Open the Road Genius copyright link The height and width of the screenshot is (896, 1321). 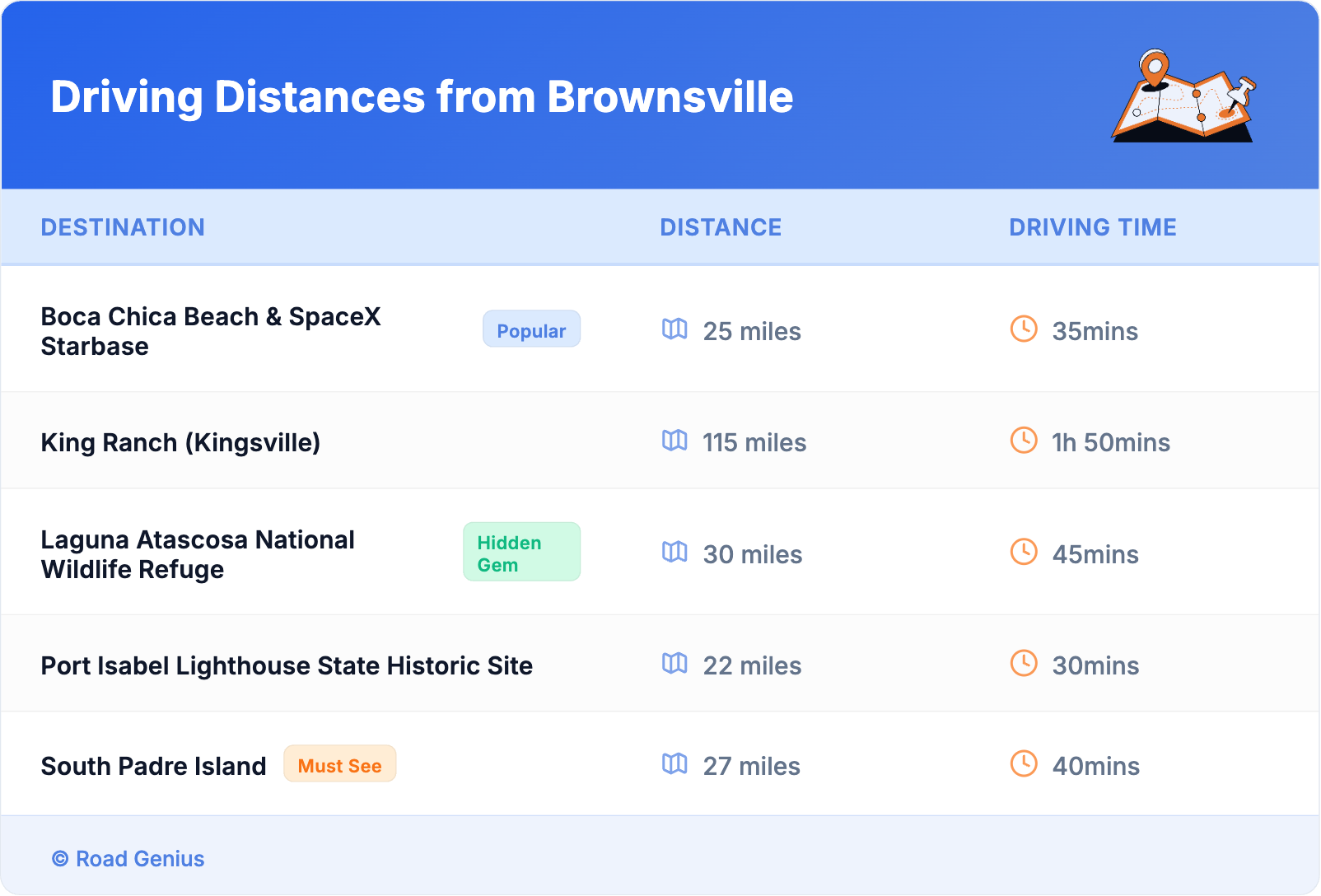coord(128,858)
